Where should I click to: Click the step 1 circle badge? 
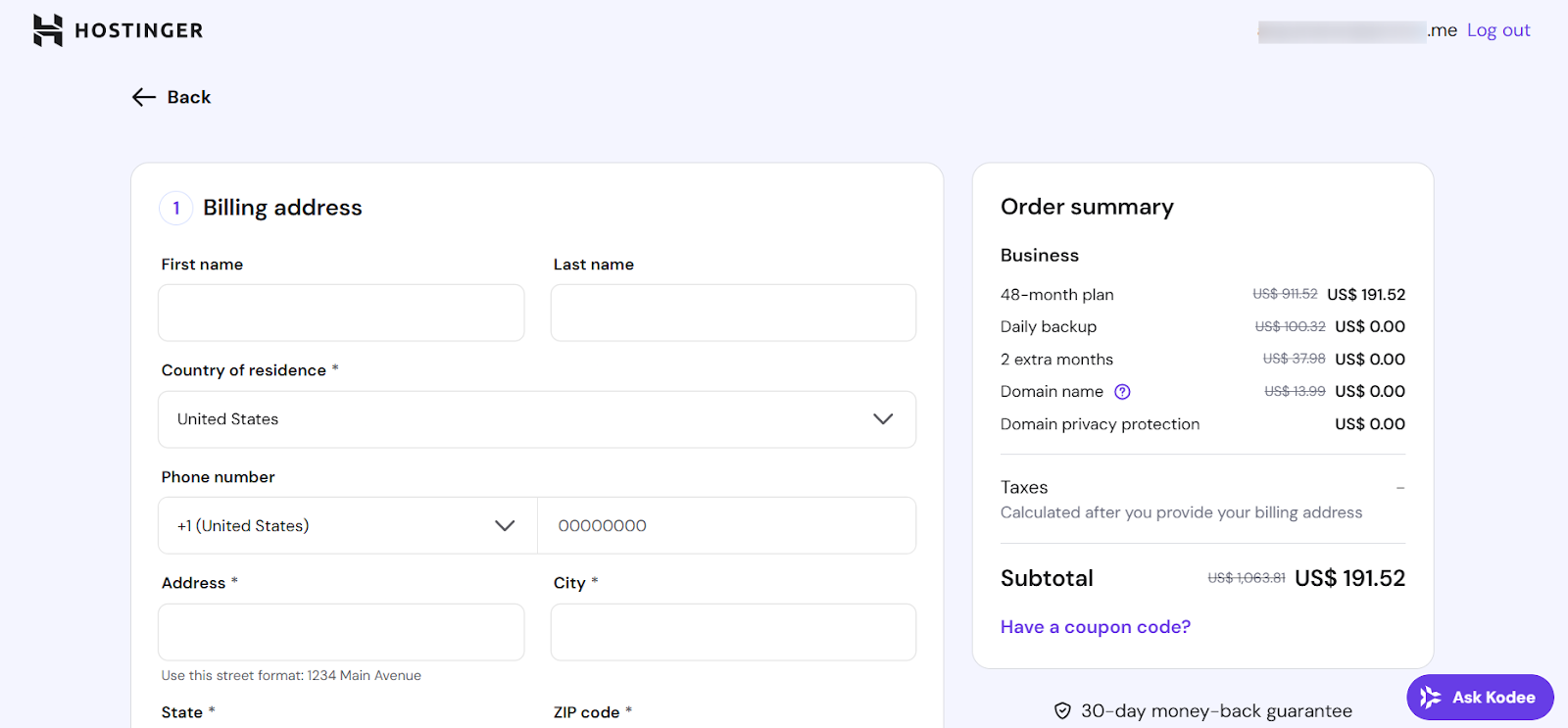pos(176,208)
